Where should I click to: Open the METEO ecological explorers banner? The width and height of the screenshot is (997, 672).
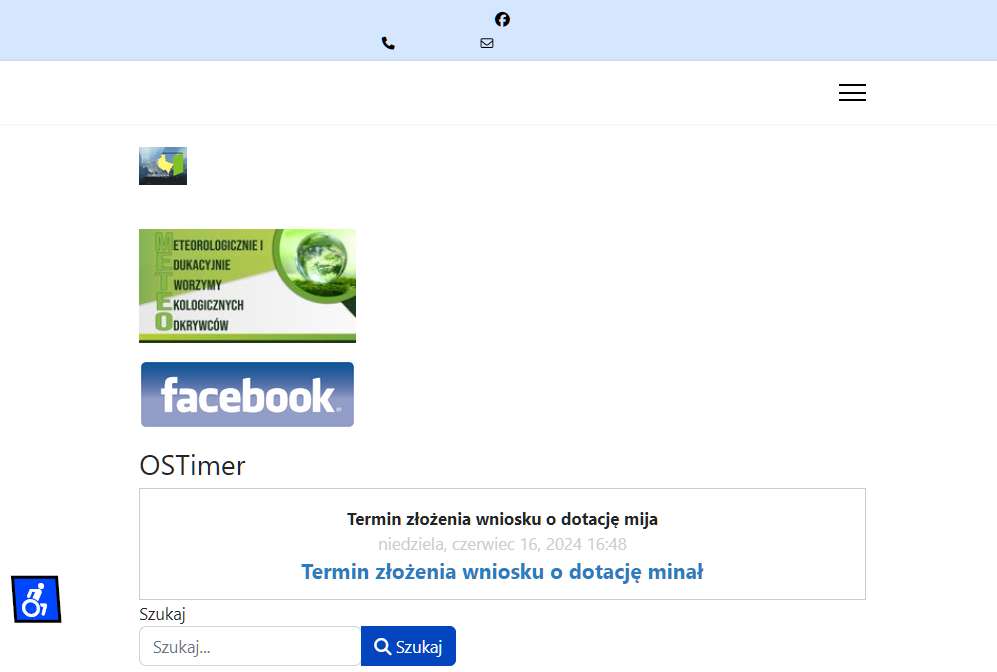pos(247,285)
